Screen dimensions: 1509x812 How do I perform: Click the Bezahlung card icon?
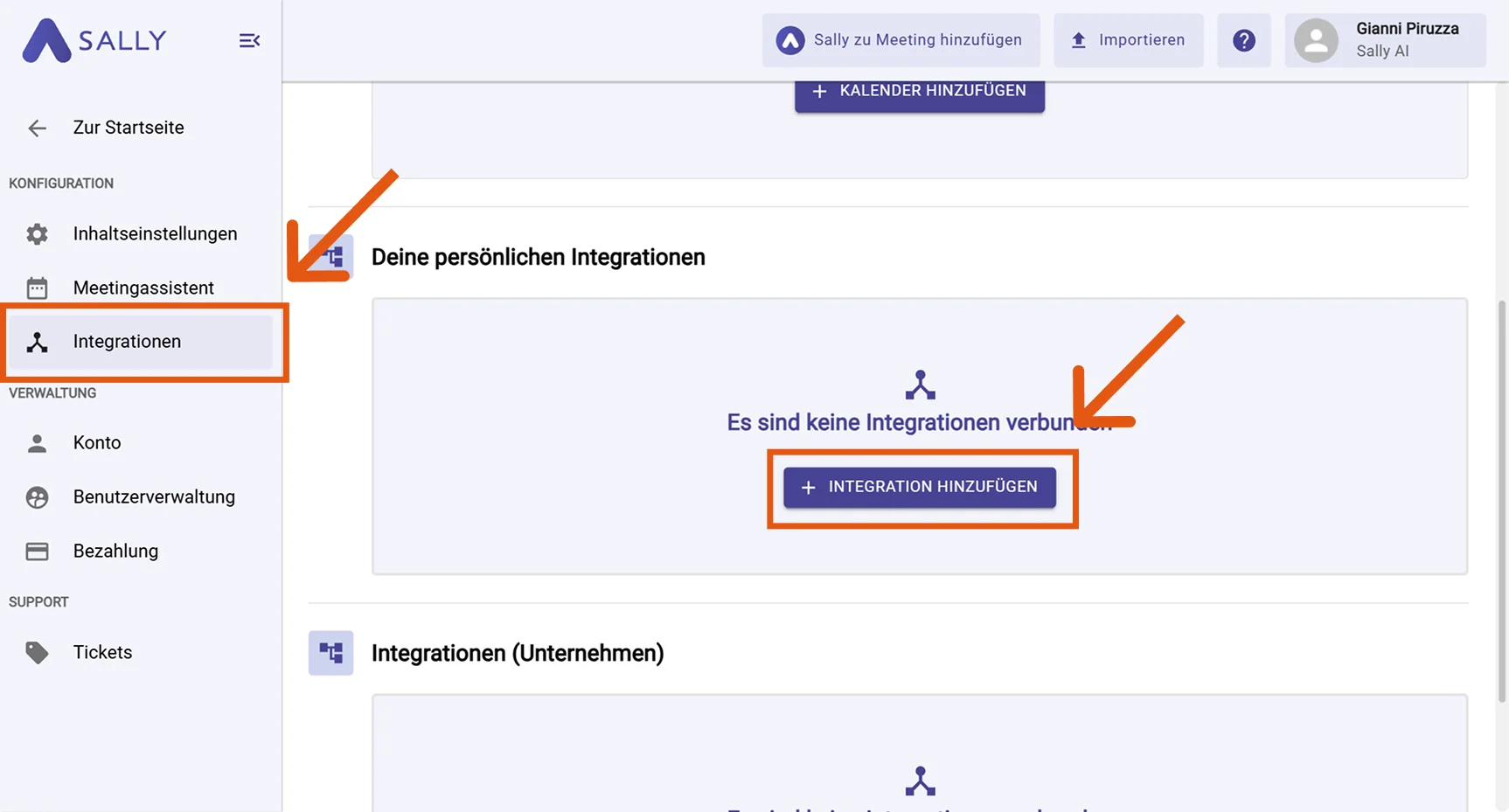pyautogui.click(x=37, y=552)
